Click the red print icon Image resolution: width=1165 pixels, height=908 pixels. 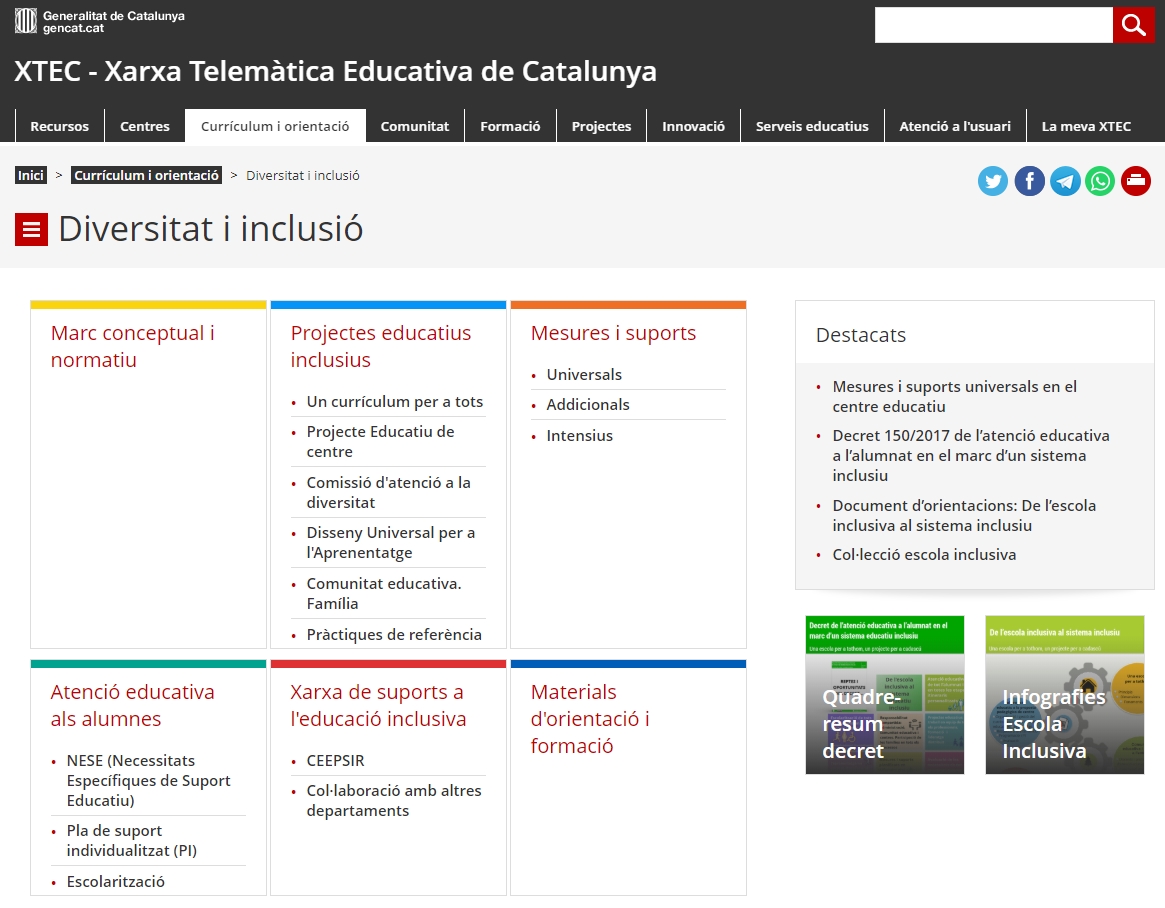(1136, 181)
